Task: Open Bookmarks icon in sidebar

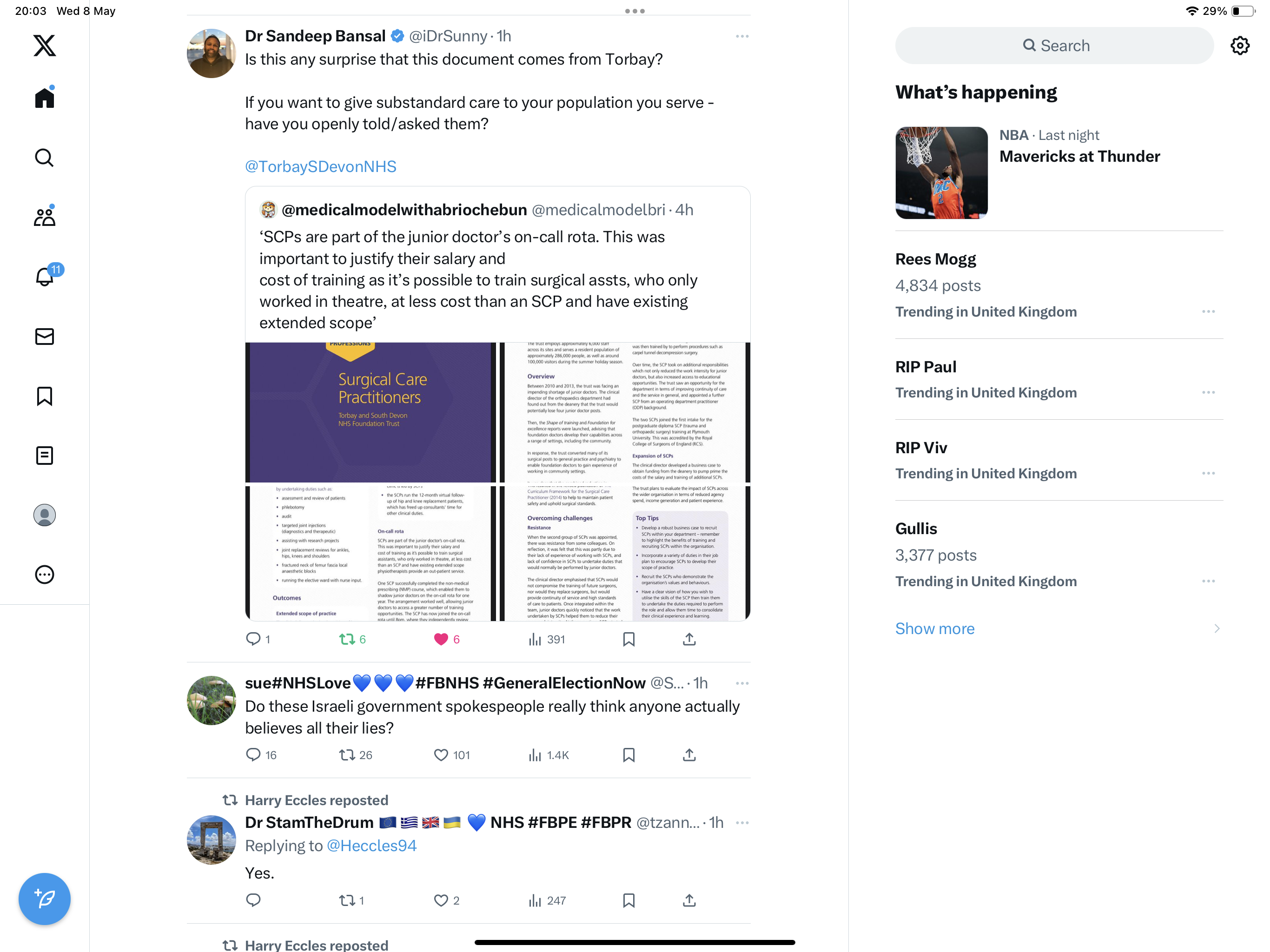Action: tap(44, 396)
